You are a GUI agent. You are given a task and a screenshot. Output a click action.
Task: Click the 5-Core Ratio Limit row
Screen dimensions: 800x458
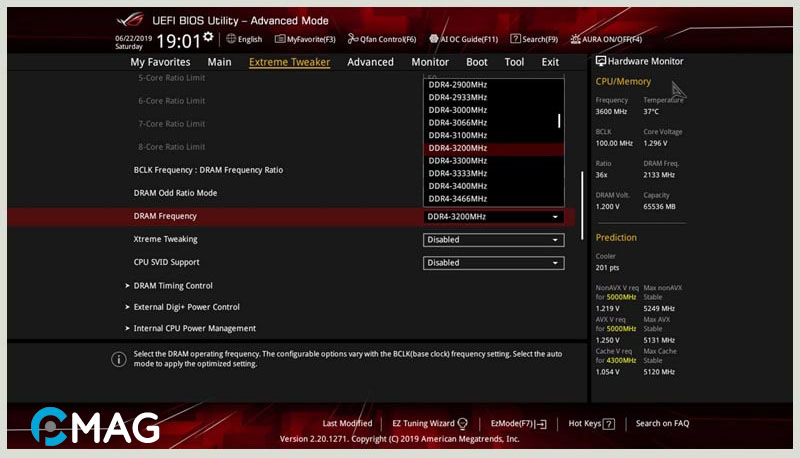pos(171,78)
